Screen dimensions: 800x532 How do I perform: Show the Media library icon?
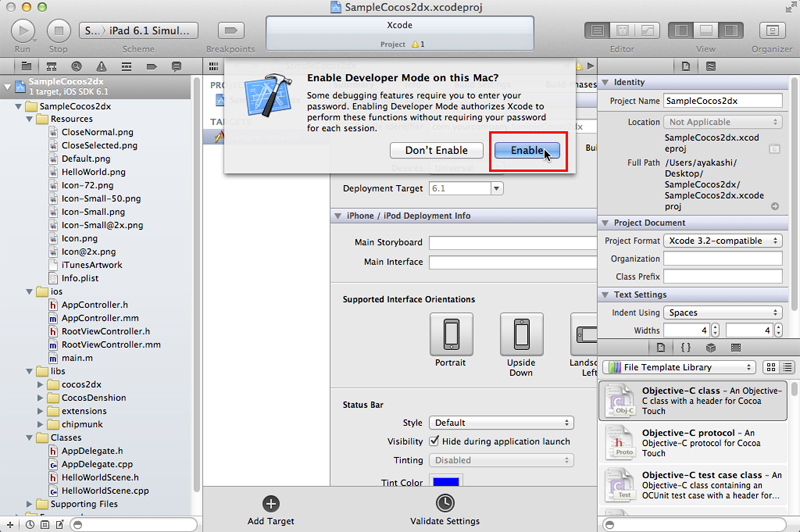tap(736, 347)
